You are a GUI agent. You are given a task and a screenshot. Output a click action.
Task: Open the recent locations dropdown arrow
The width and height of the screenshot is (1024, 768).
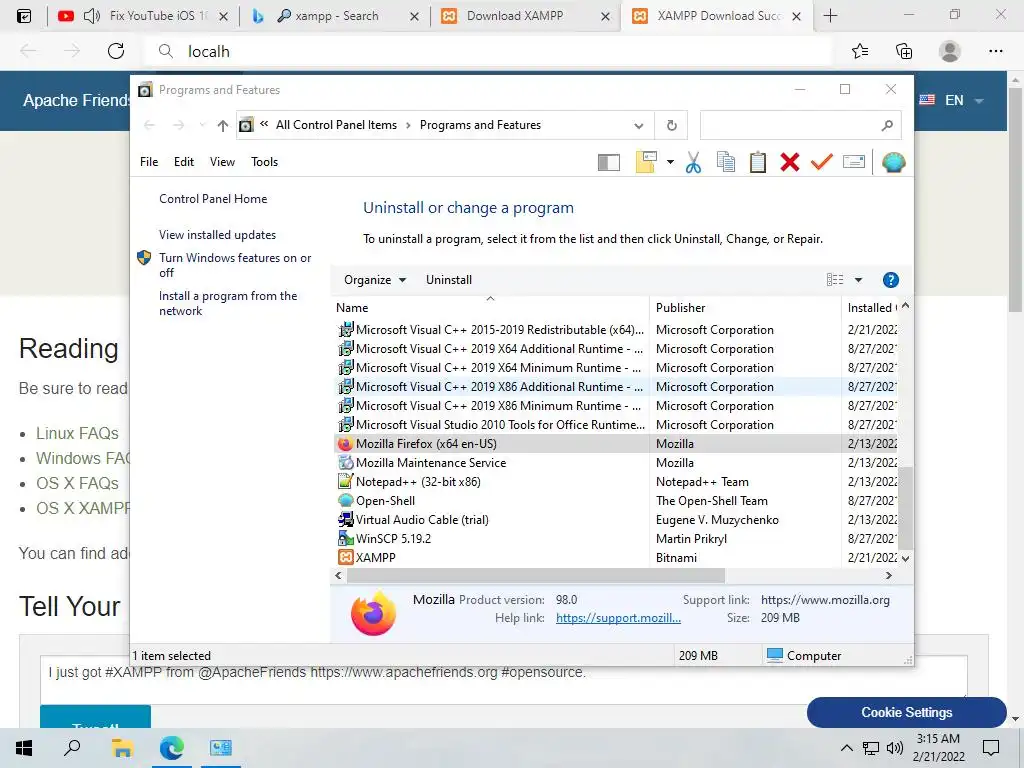[x=202, y=125]
